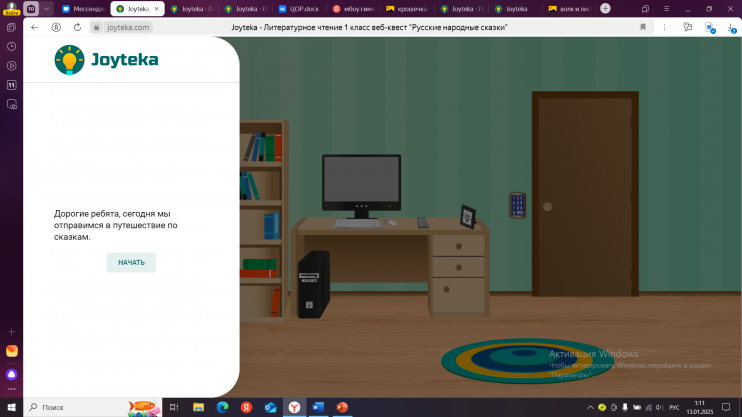Image resolution: width=742 pixels, height=417 pixels.
Task: Expand the tab group dropdown arrow
Action: 46,8
